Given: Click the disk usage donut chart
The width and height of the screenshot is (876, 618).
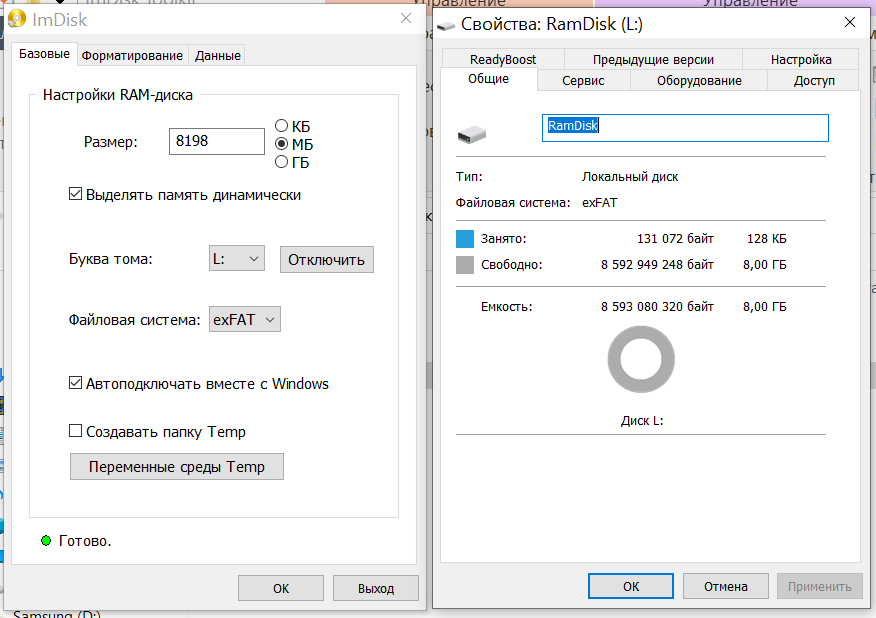Looking at the screenshot, I should click(642, 362).
